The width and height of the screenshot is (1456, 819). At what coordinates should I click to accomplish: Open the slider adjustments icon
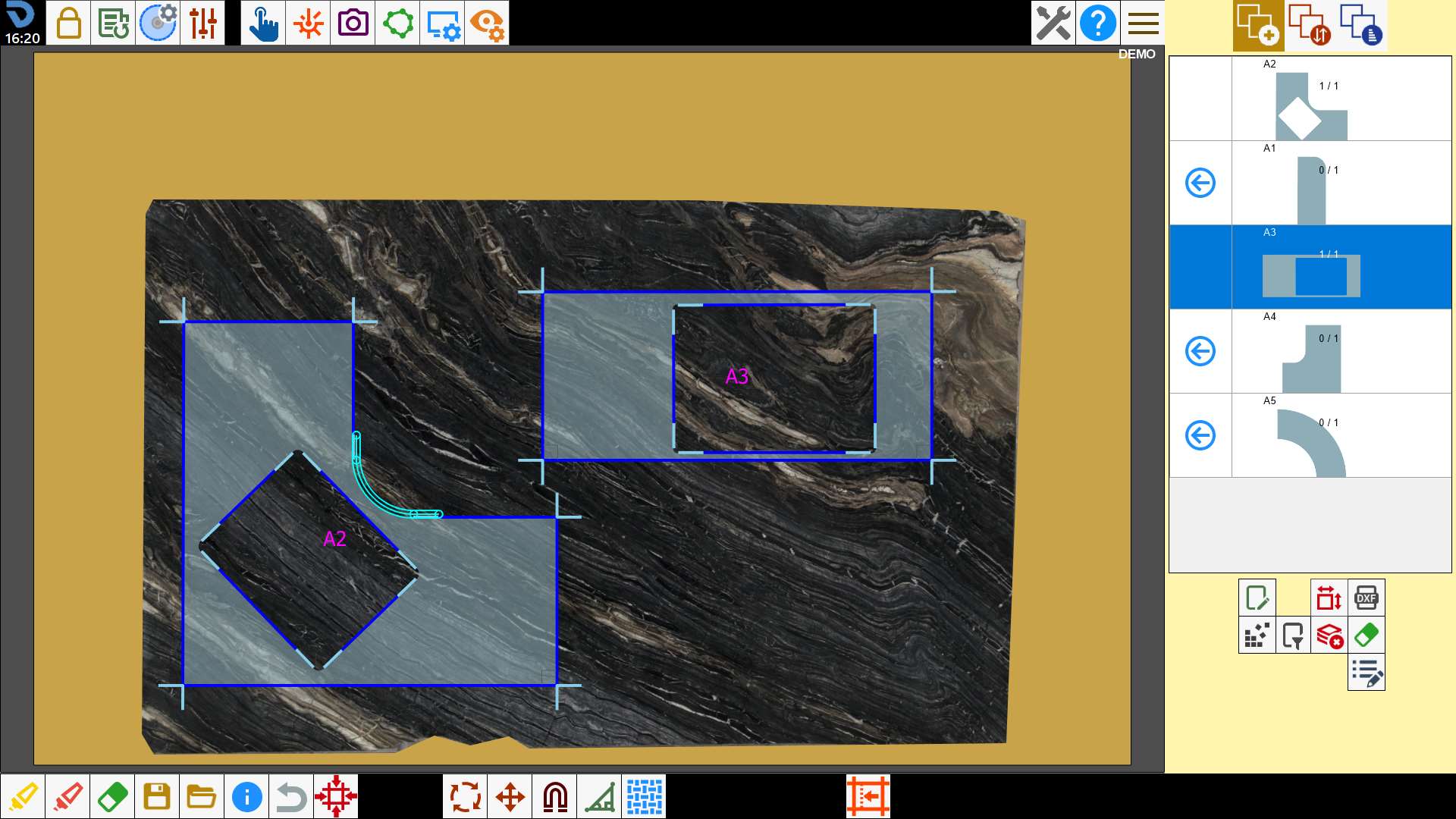click(x=202, y=23)
